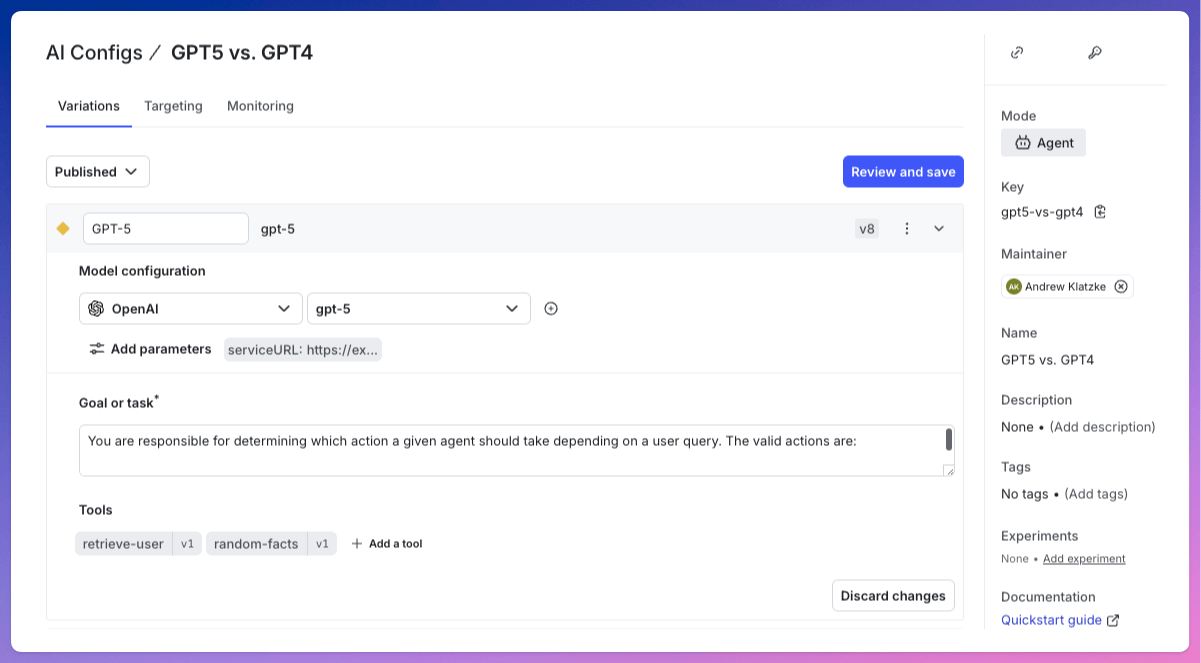Click the Review and save button
Screen dimensions: 1201x663
click(x=903, y=172)
